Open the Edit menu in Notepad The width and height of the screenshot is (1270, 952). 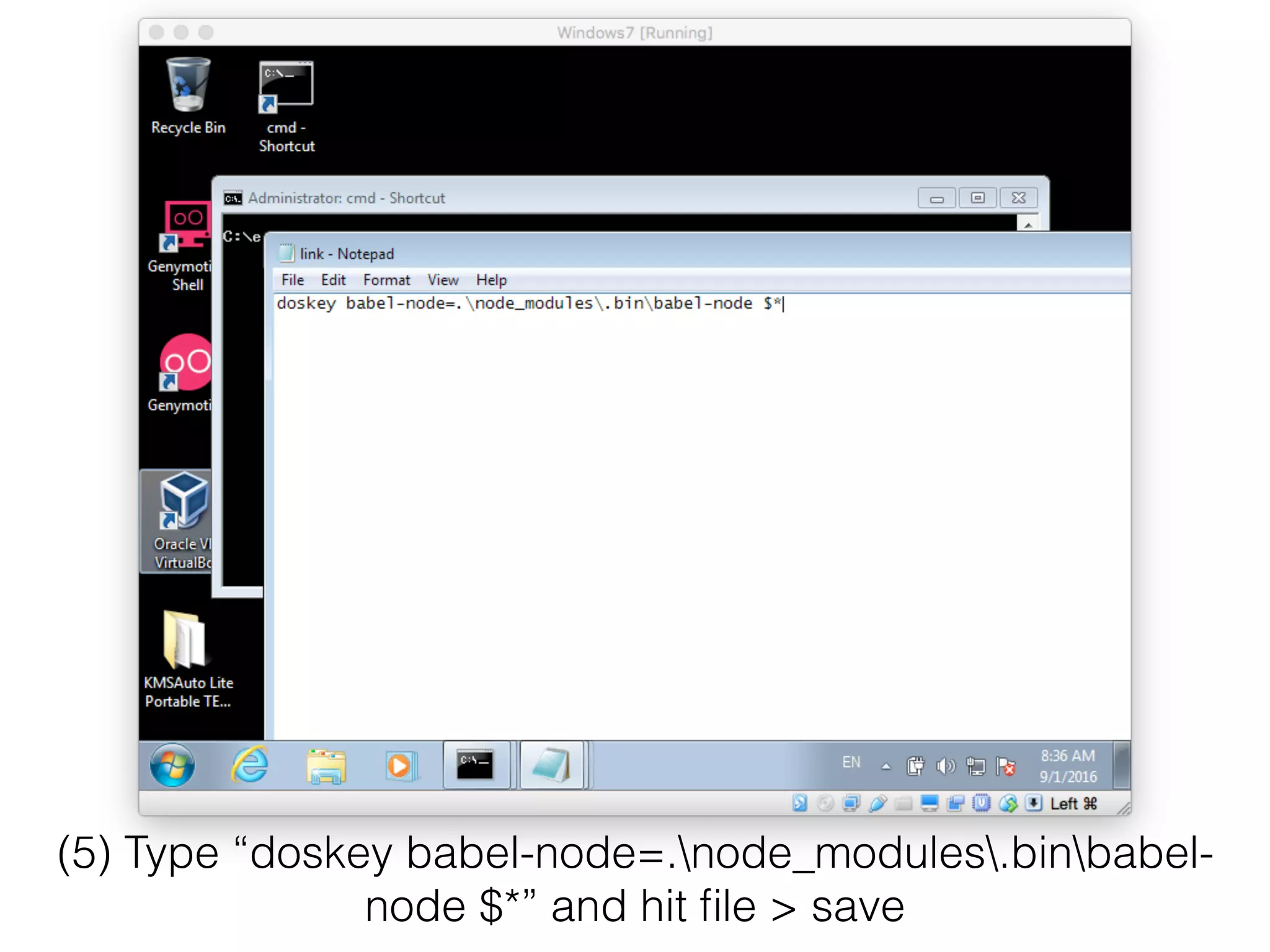[x=333, y=280]
